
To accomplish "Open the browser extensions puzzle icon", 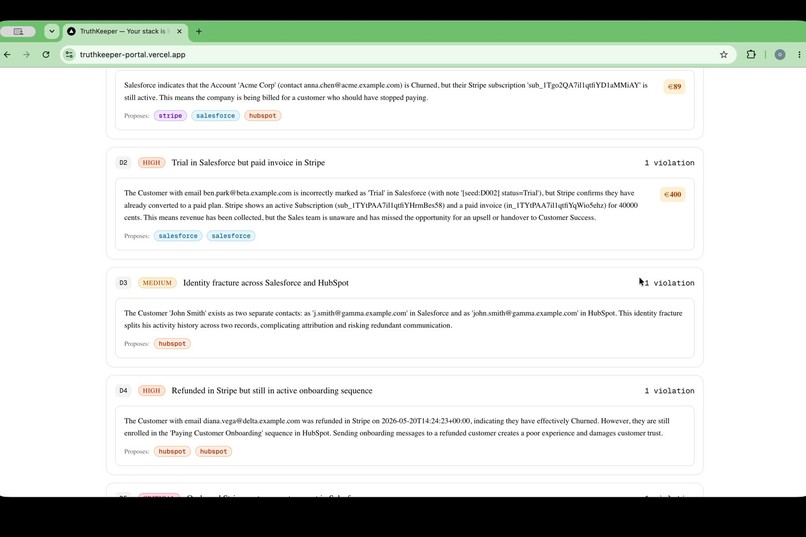I will 751,54.
